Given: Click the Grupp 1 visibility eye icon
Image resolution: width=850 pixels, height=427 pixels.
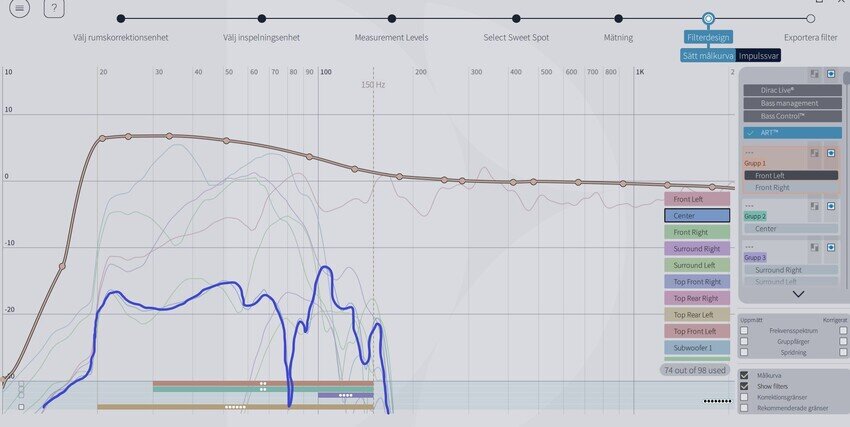Looking at the screenshot, I should click(830, 153).
